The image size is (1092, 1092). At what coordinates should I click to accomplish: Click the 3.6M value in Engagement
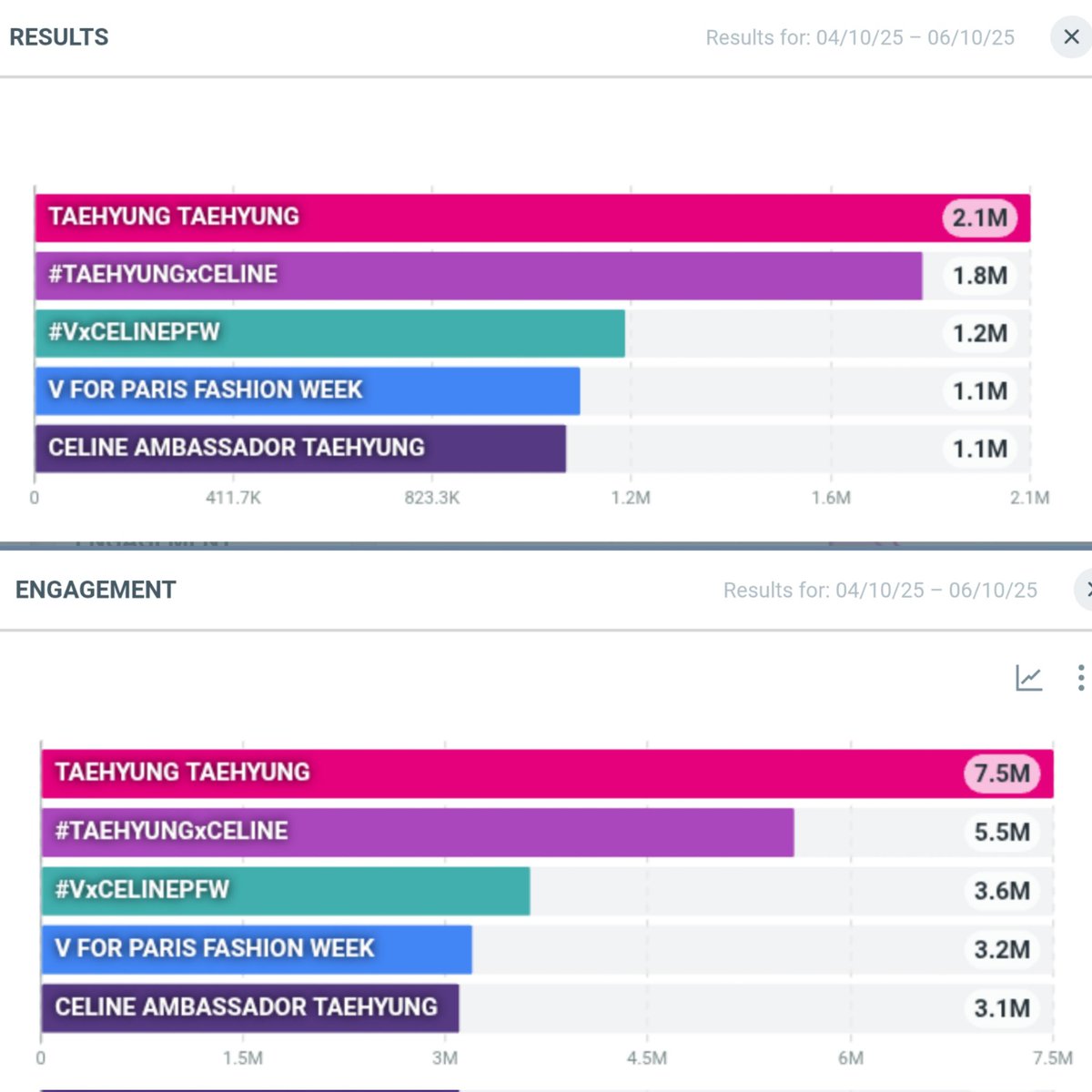pyautogui.click(x=1002, y=891)
